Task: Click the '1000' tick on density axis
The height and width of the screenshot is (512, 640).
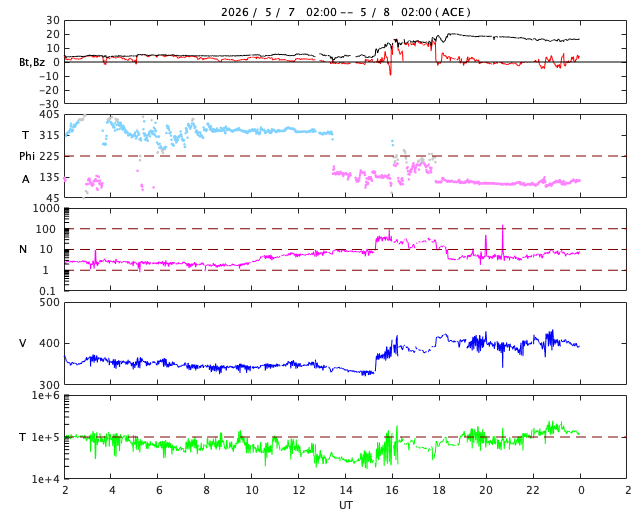Action: (46, 208)
